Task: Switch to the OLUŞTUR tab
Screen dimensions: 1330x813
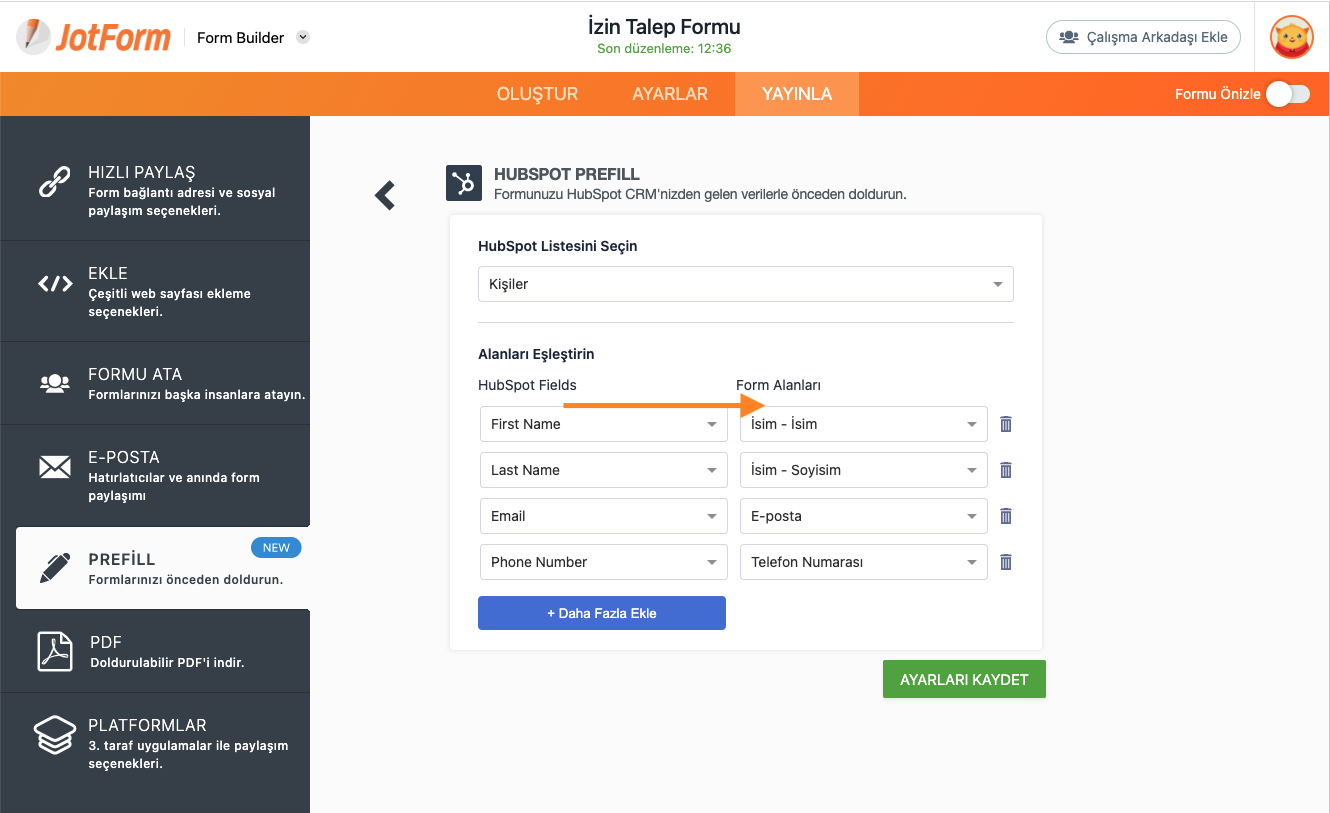Action: pos(537,94)
